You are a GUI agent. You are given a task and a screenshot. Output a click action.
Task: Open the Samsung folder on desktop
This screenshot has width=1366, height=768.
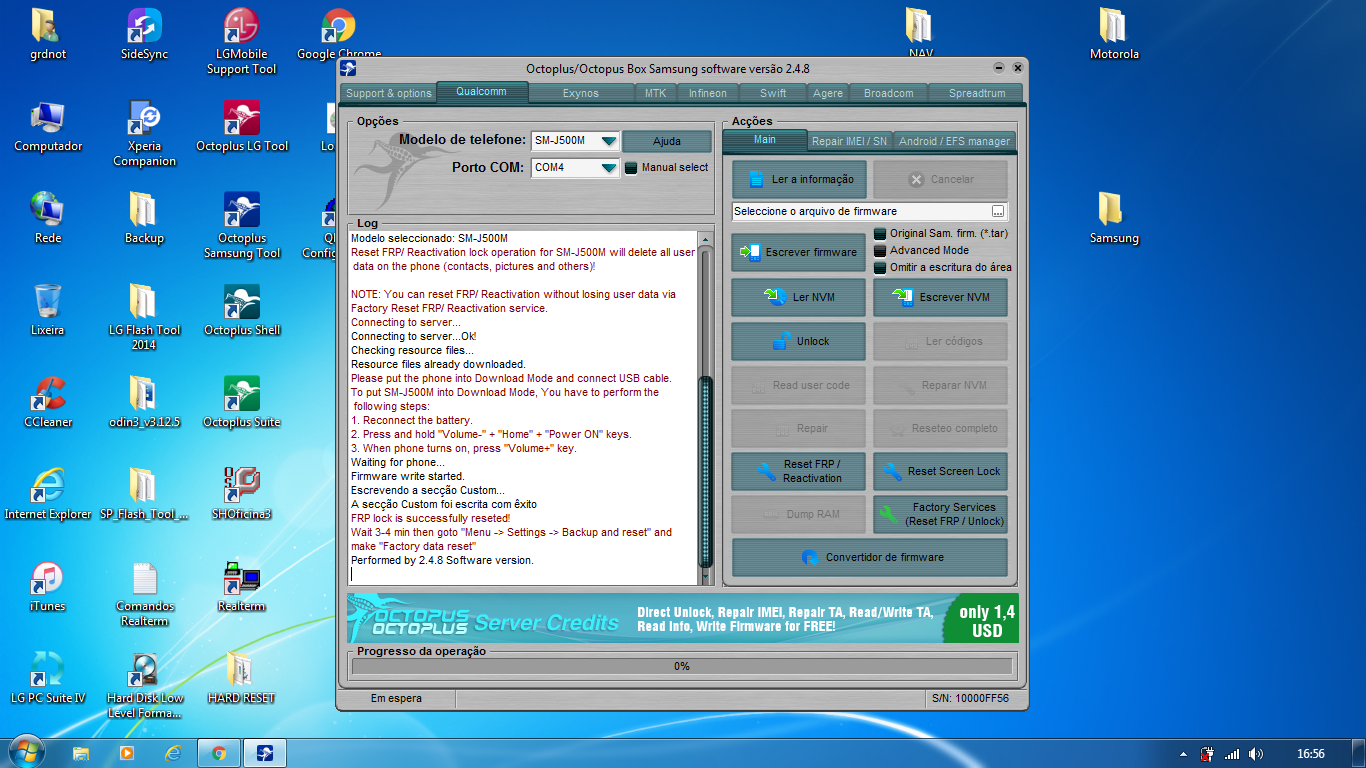point(1114,218)
